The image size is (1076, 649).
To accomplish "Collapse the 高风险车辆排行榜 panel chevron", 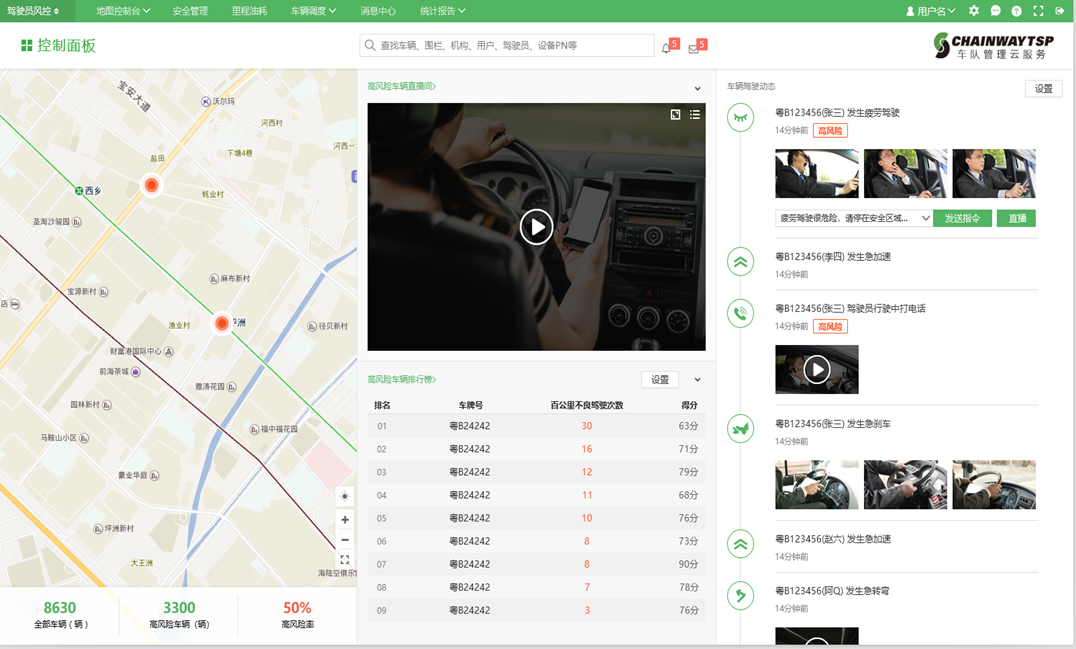I will coord(697,379).
